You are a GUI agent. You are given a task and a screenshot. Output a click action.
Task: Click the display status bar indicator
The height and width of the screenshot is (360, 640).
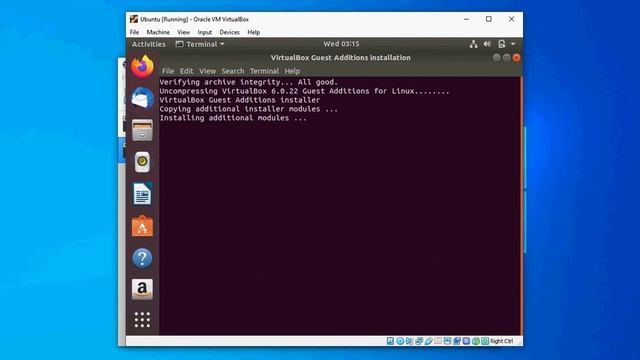[447, 341]
